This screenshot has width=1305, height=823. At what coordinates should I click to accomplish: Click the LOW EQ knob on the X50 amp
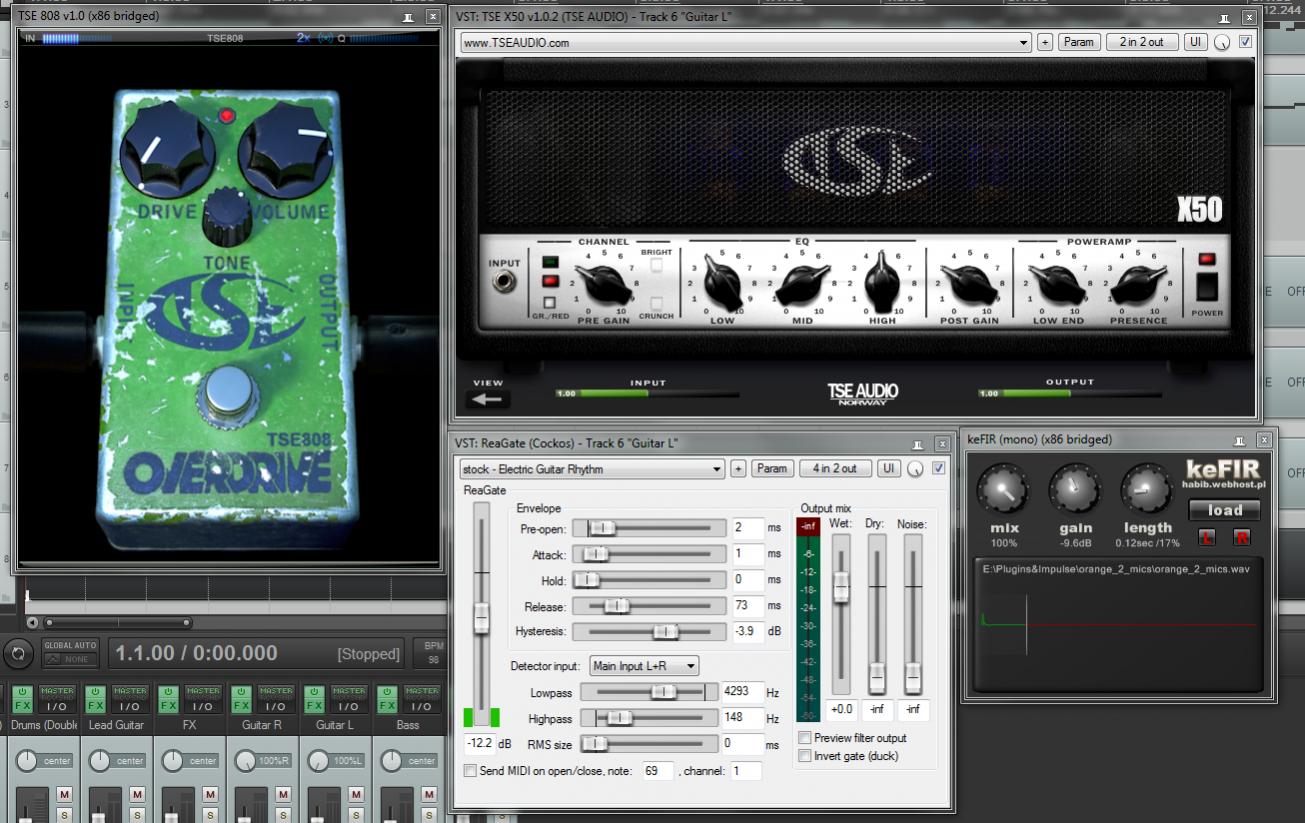(x=722, y=284)
